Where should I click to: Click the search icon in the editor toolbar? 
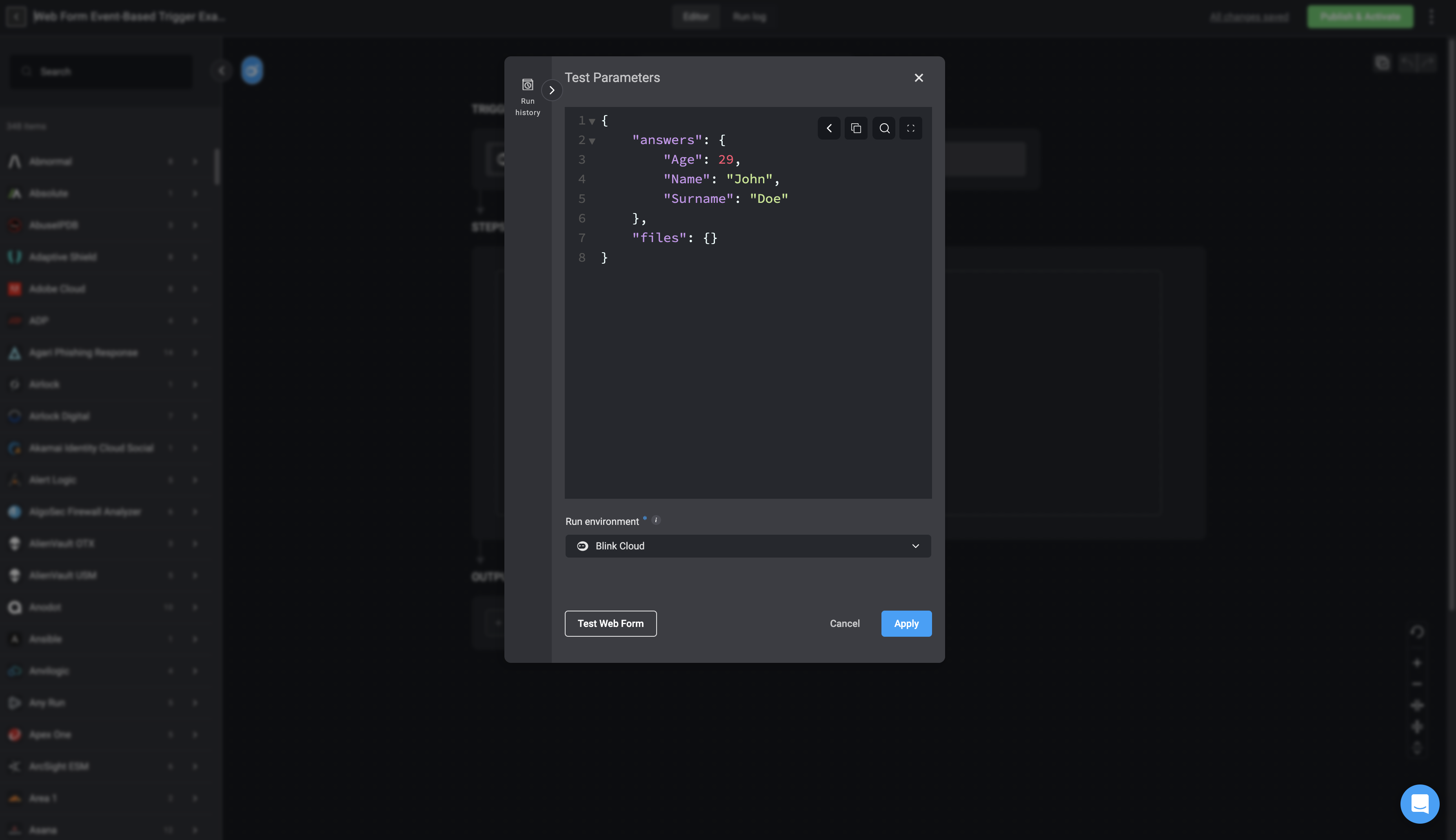(884, 128)
